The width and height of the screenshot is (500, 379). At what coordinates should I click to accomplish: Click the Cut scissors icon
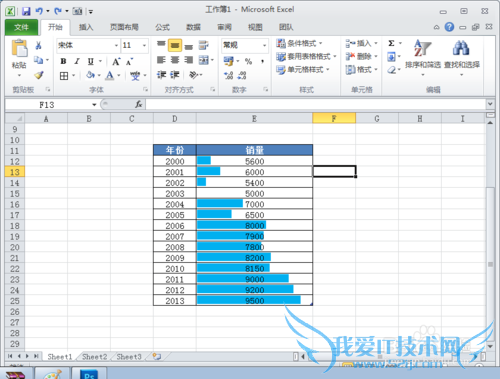[38, 45]
